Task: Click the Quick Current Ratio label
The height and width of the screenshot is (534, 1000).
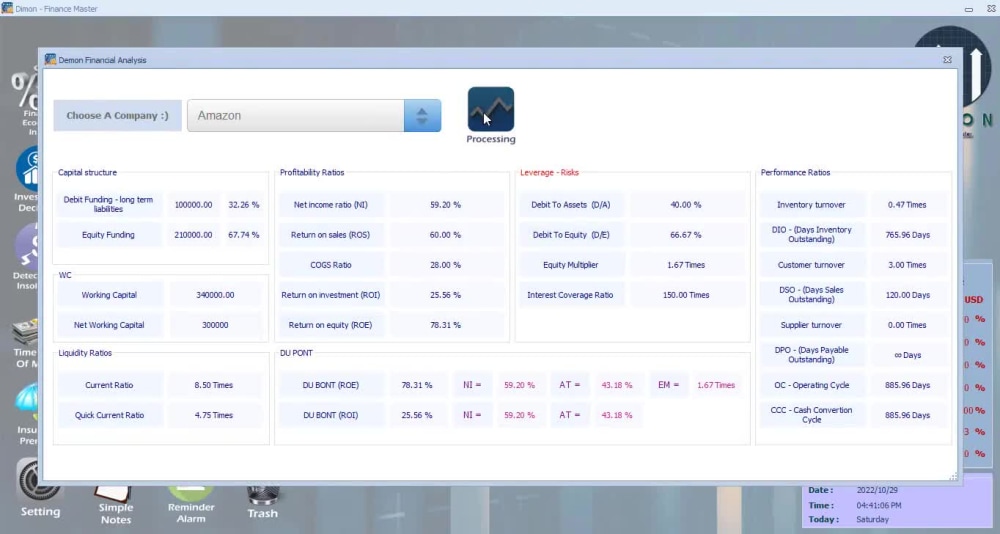Action: (109, 415)
